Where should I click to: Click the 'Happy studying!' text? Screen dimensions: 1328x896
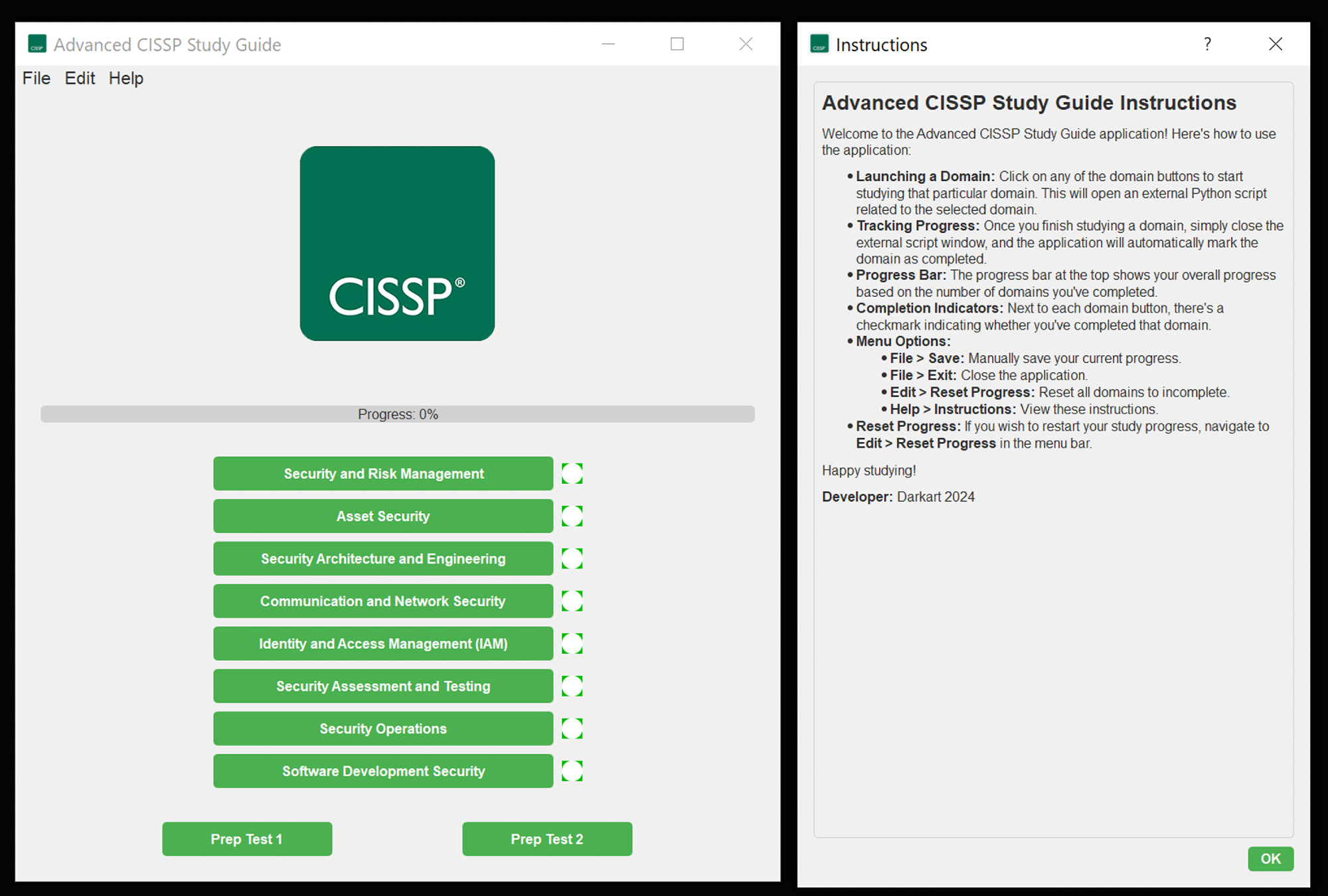[869, 471]
